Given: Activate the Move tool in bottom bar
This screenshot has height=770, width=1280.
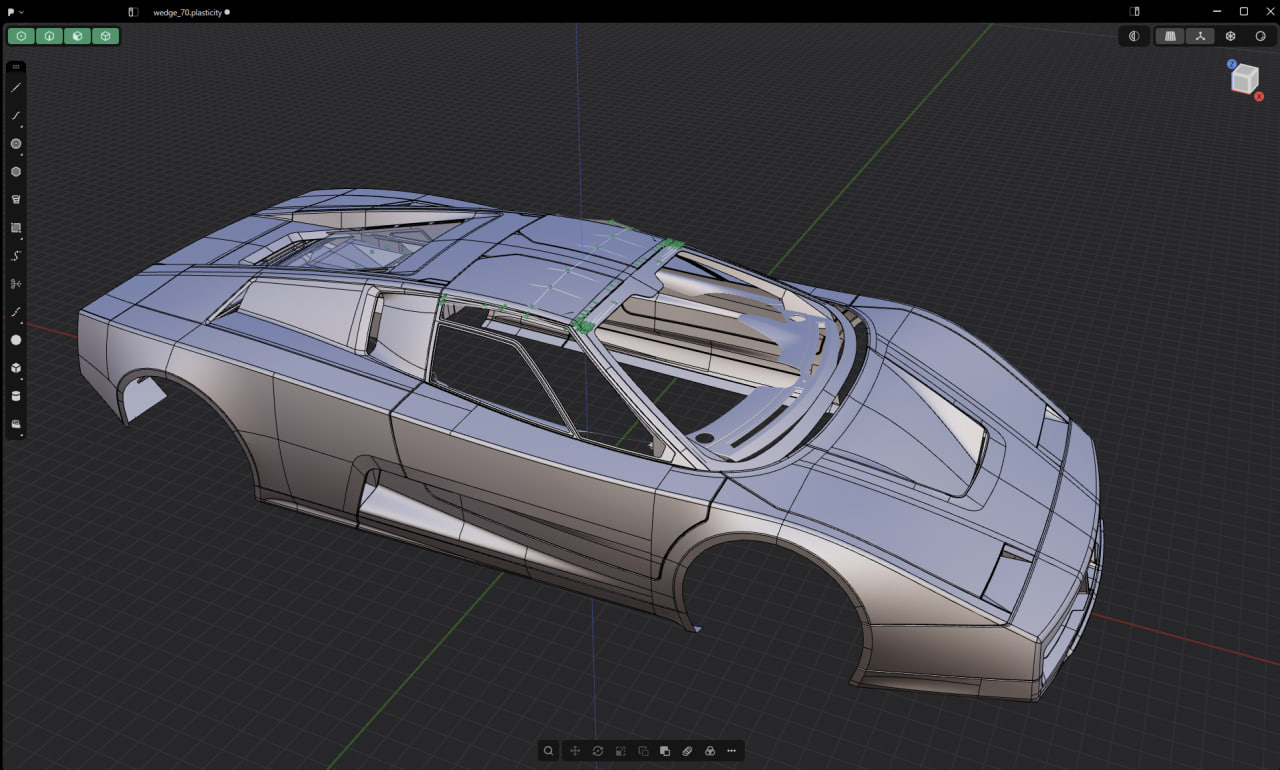Looking at the screenshot, I should pos(575,751).
